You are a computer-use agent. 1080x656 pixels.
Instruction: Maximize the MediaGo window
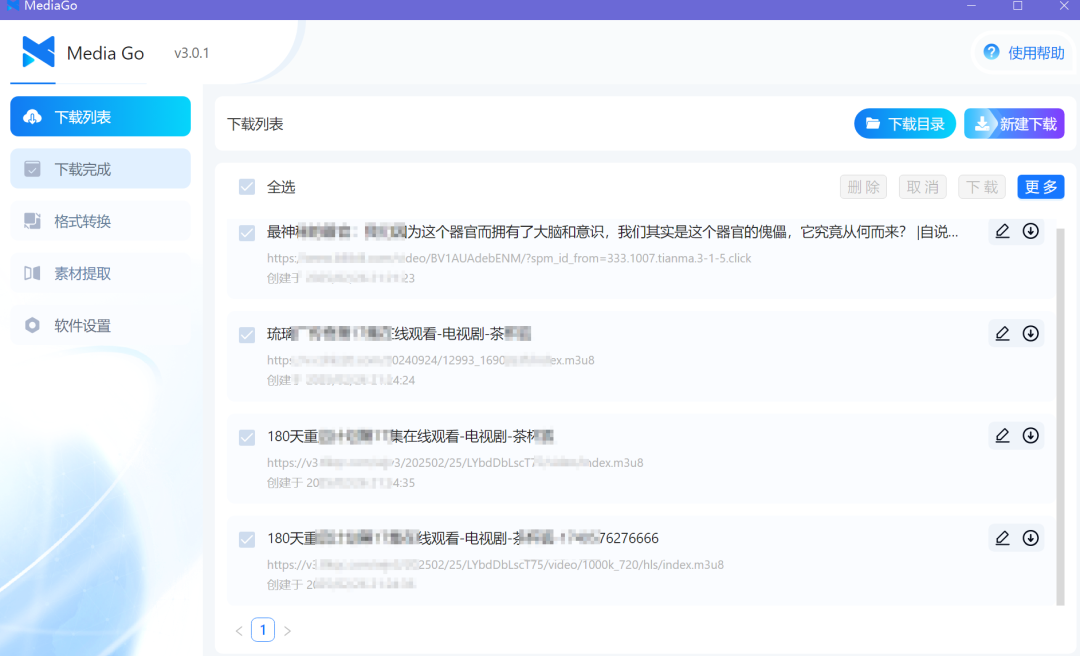pos(1017,6)
